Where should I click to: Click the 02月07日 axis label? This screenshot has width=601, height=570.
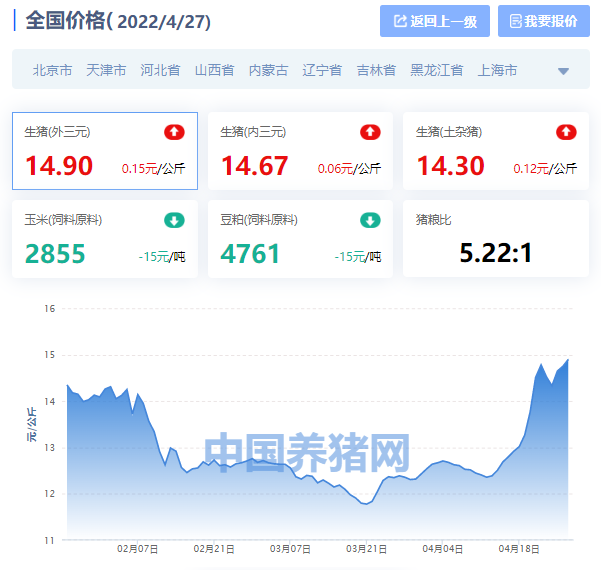138,549
